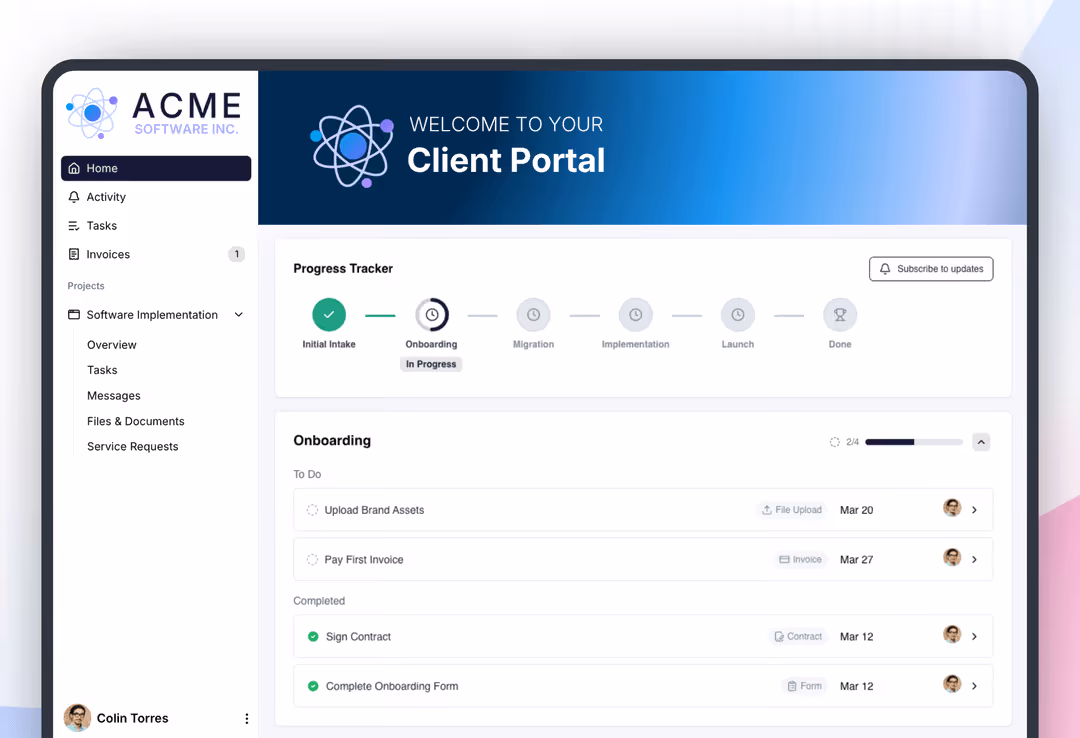Expand Upload Brand Assets row chevron
This screenshot has width=1080, height=738.
(x=975, y=510)
